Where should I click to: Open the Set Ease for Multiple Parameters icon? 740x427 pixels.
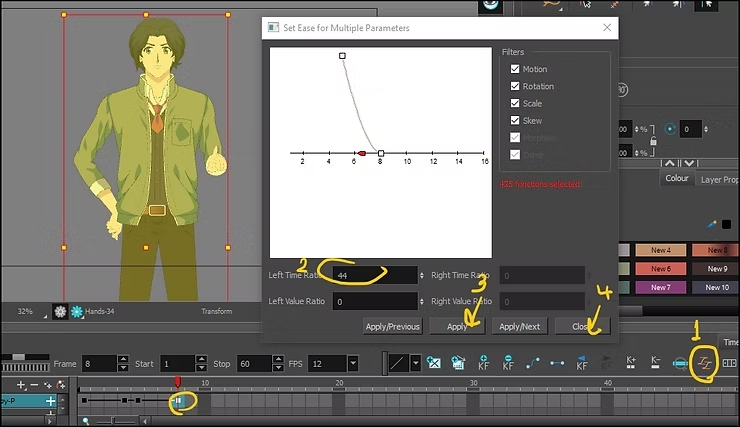pyautogui.click(x=705, y=363)
